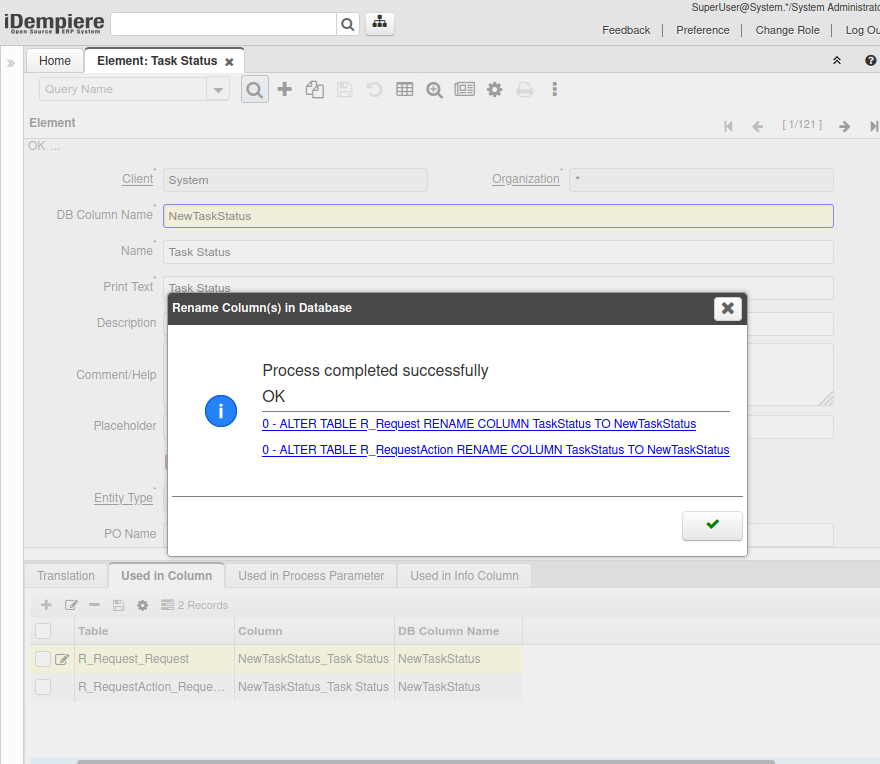
Task: Click the Copy Record icon in toolbar
Action: point(315,89)
